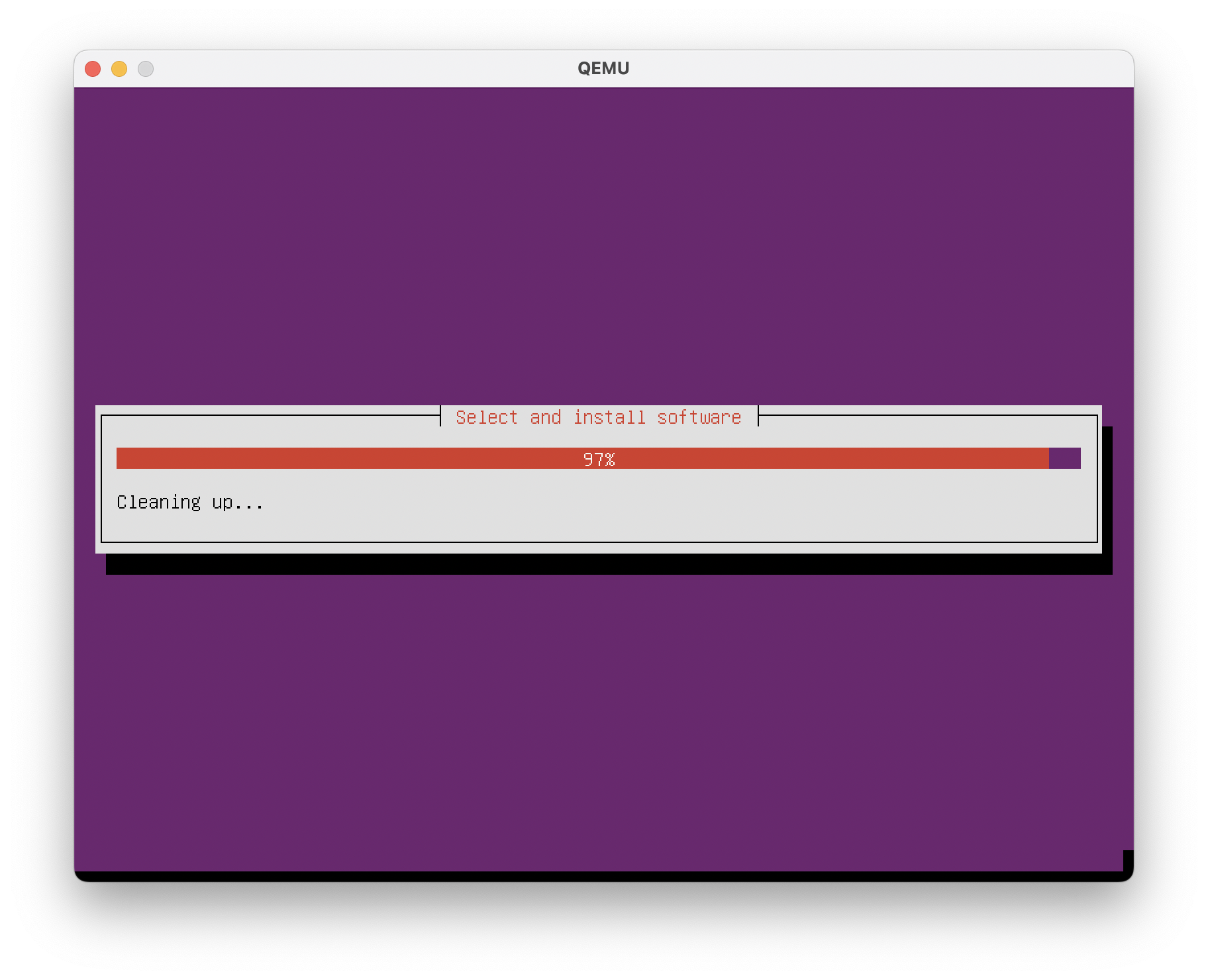
Task: Click the red close window button
Action: coord(93,69)
